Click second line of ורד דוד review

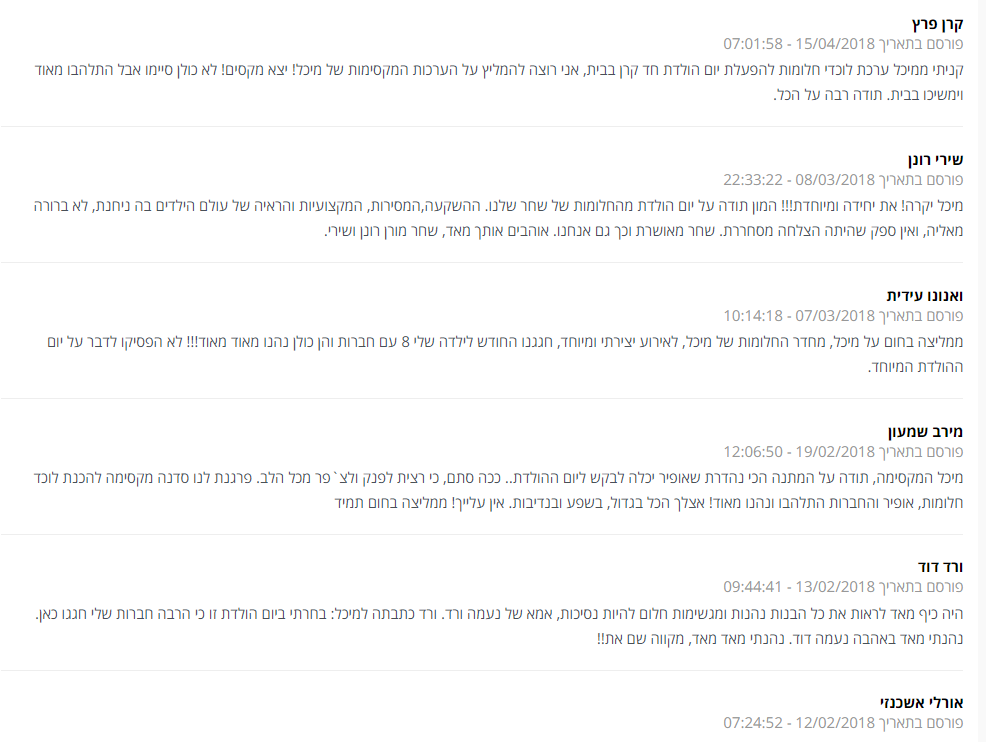point(780,639)
